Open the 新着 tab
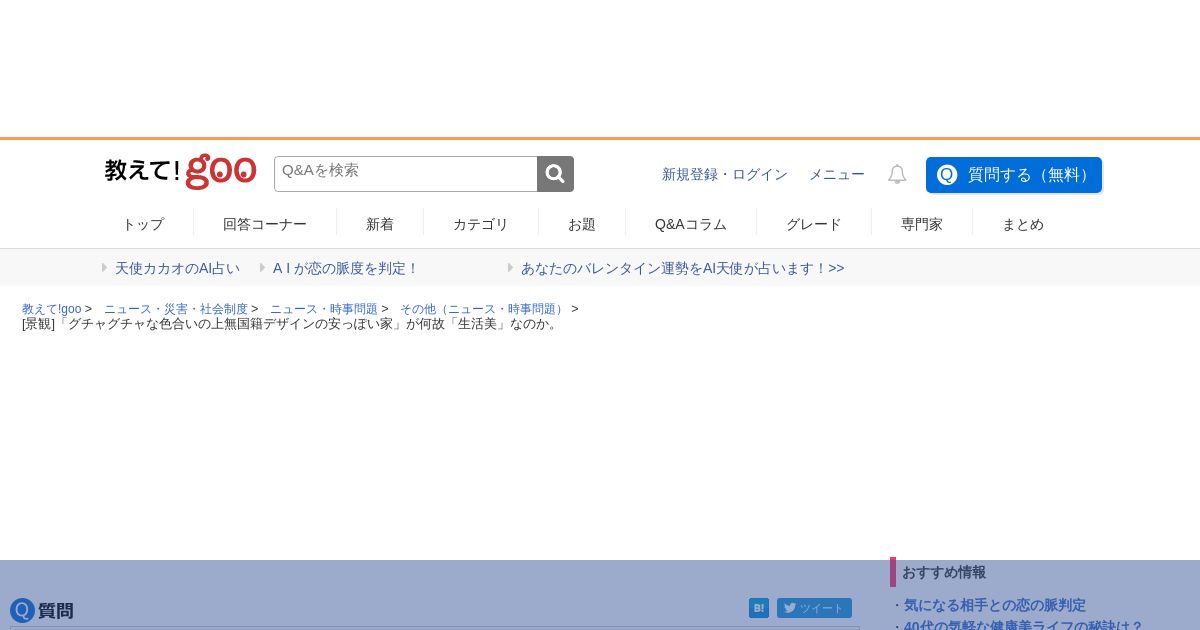The image size is (1200, 630). point(380,224)
